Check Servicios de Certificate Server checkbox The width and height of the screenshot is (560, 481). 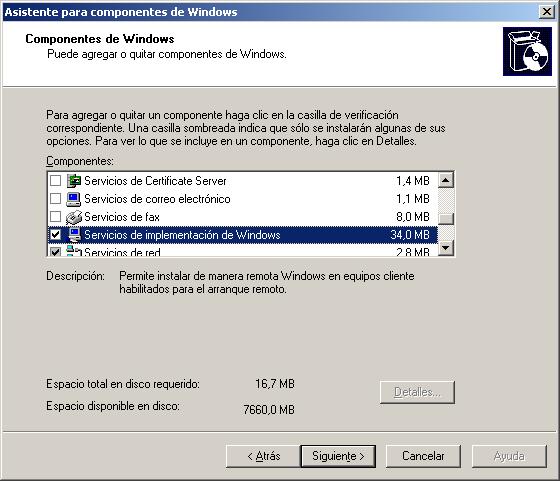pyautogui.click(x=55, y=181)
